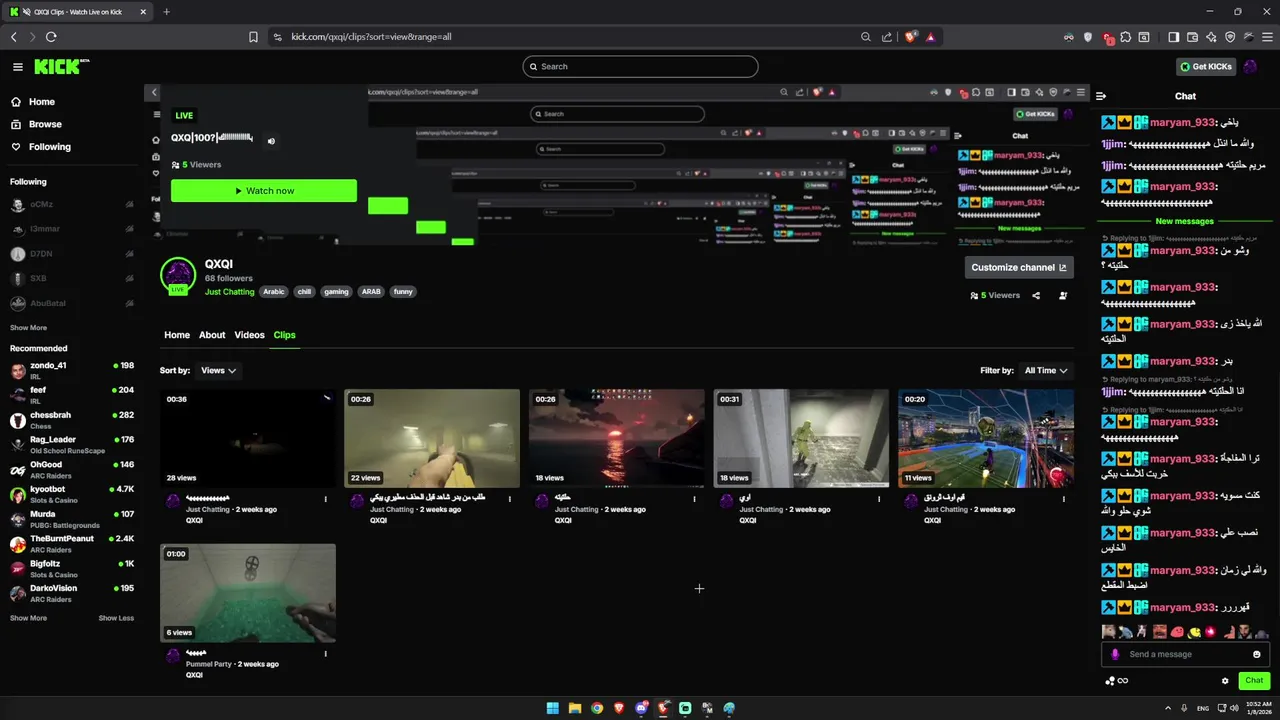Open the emoji picker in chat
This screenshot has width=1280, height=720.
pyautogui.click(x=1257, y=654)
